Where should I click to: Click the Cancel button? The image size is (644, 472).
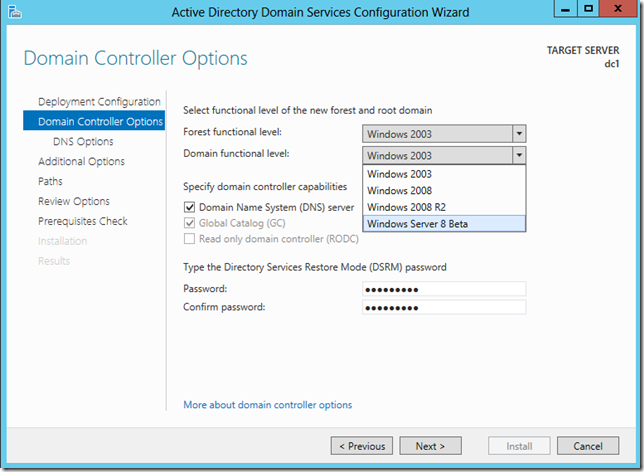(x=588, y=446)
